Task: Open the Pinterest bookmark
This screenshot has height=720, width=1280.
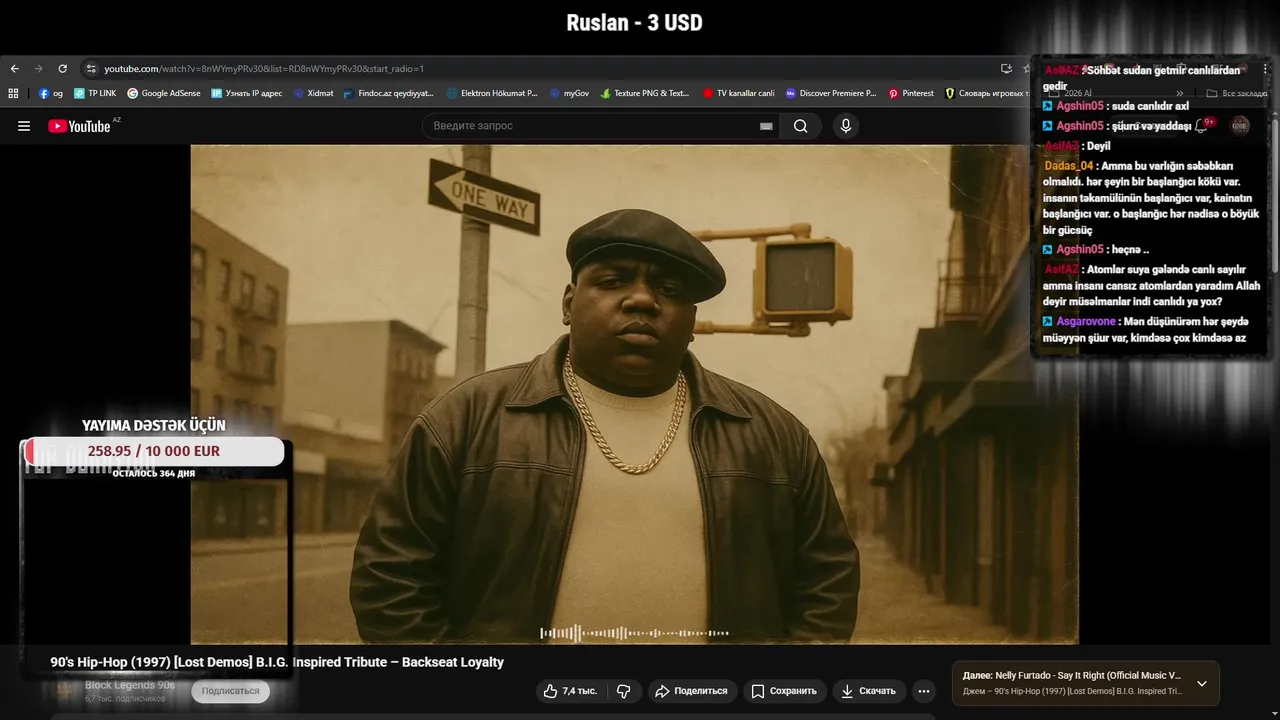Action: tap(911, 93)
